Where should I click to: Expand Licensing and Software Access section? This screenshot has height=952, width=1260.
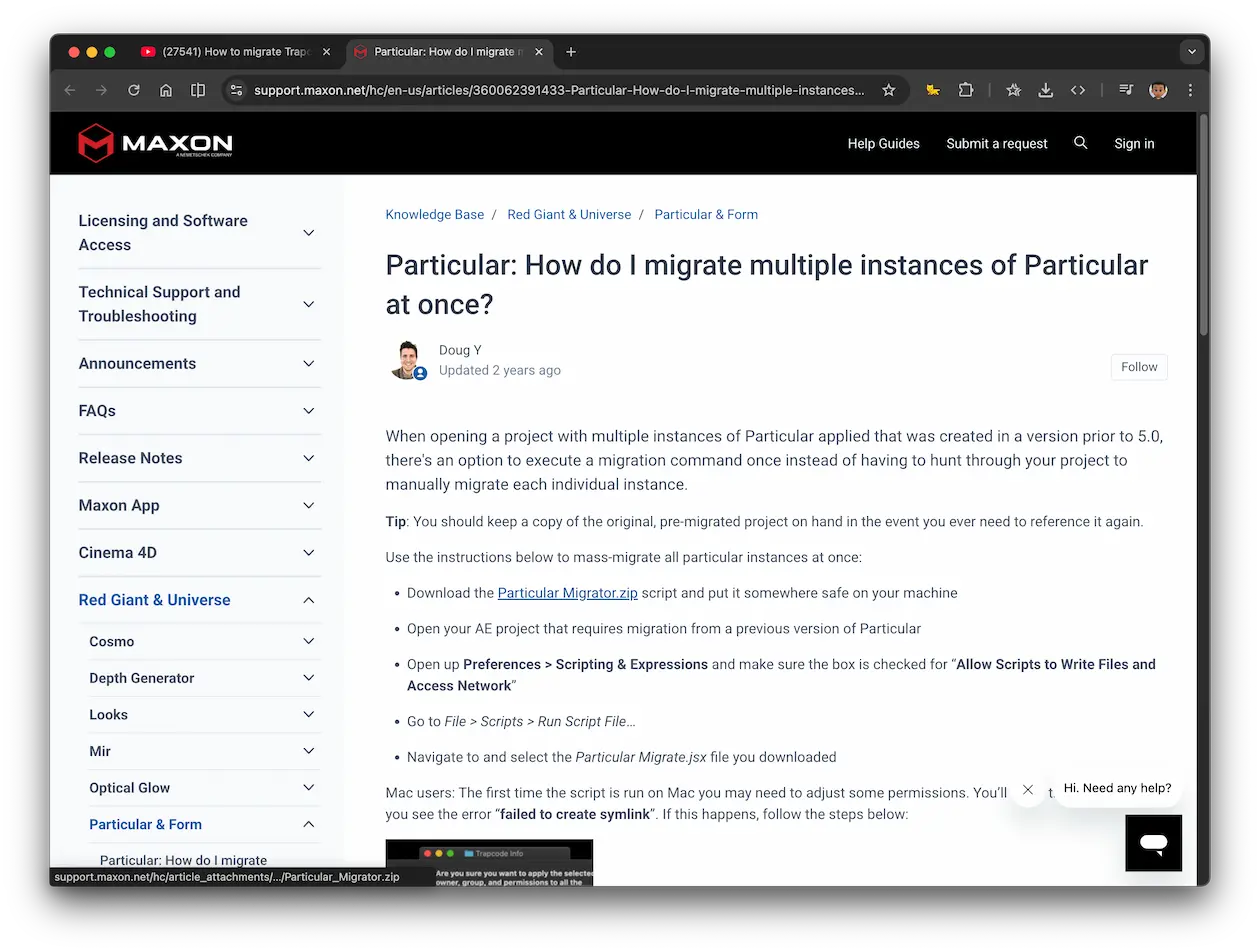[x=308, y=233]
